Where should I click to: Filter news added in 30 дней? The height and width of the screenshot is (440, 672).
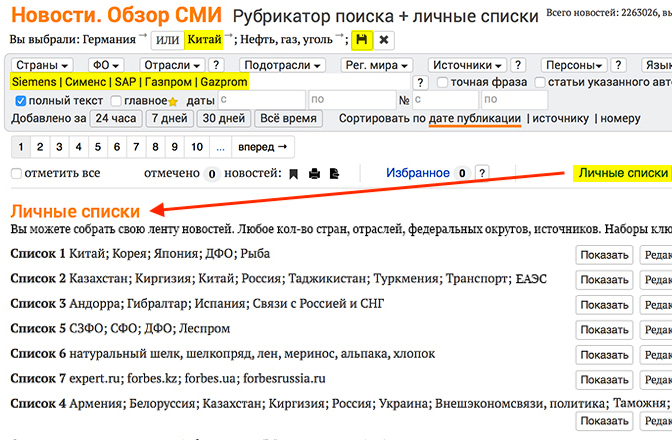tap(224, 118)
